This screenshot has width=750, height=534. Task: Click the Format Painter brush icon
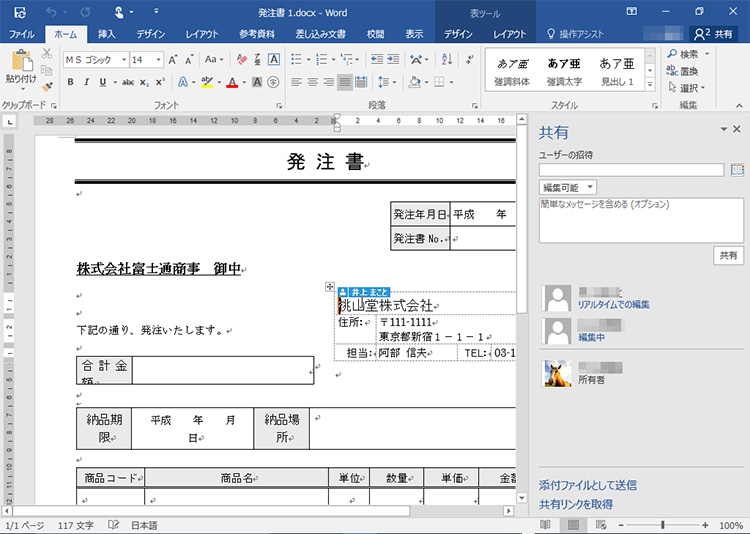[x=46, y=88]
